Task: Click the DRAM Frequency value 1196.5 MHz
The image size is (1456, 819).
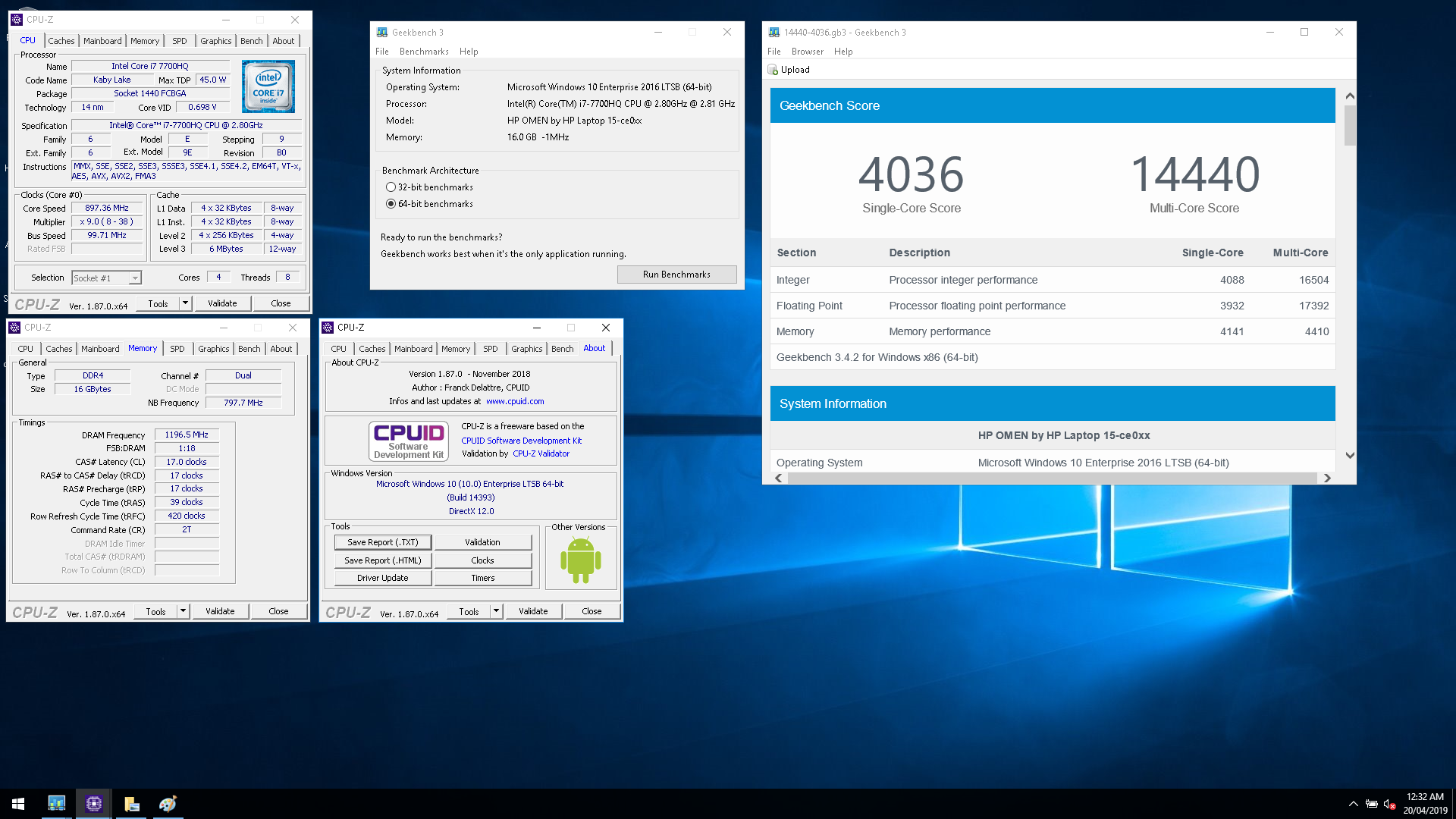Action: coord(187,435)
